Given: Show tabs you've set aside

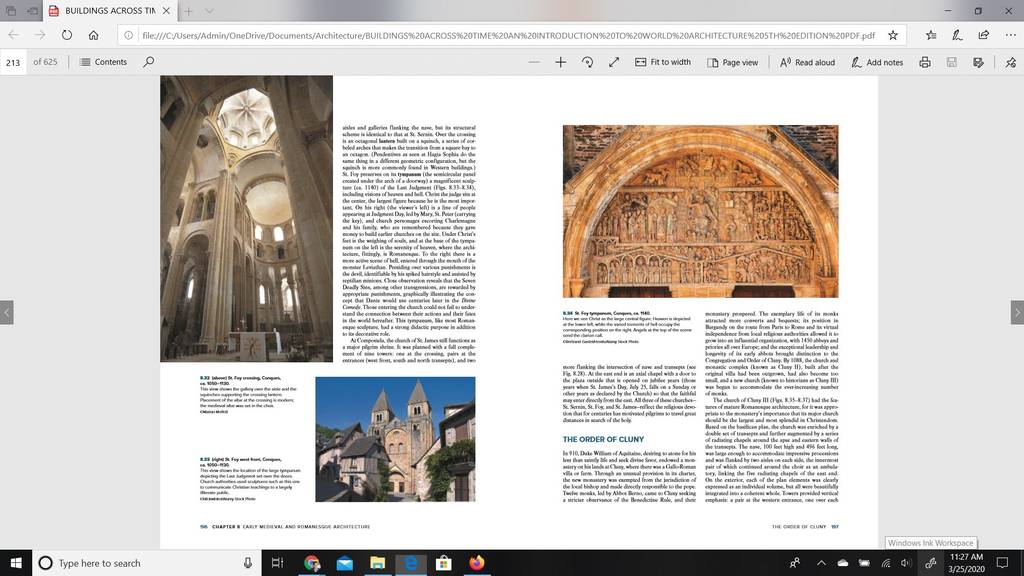Looking at the screenshot, I should click(x=11, y=11).
